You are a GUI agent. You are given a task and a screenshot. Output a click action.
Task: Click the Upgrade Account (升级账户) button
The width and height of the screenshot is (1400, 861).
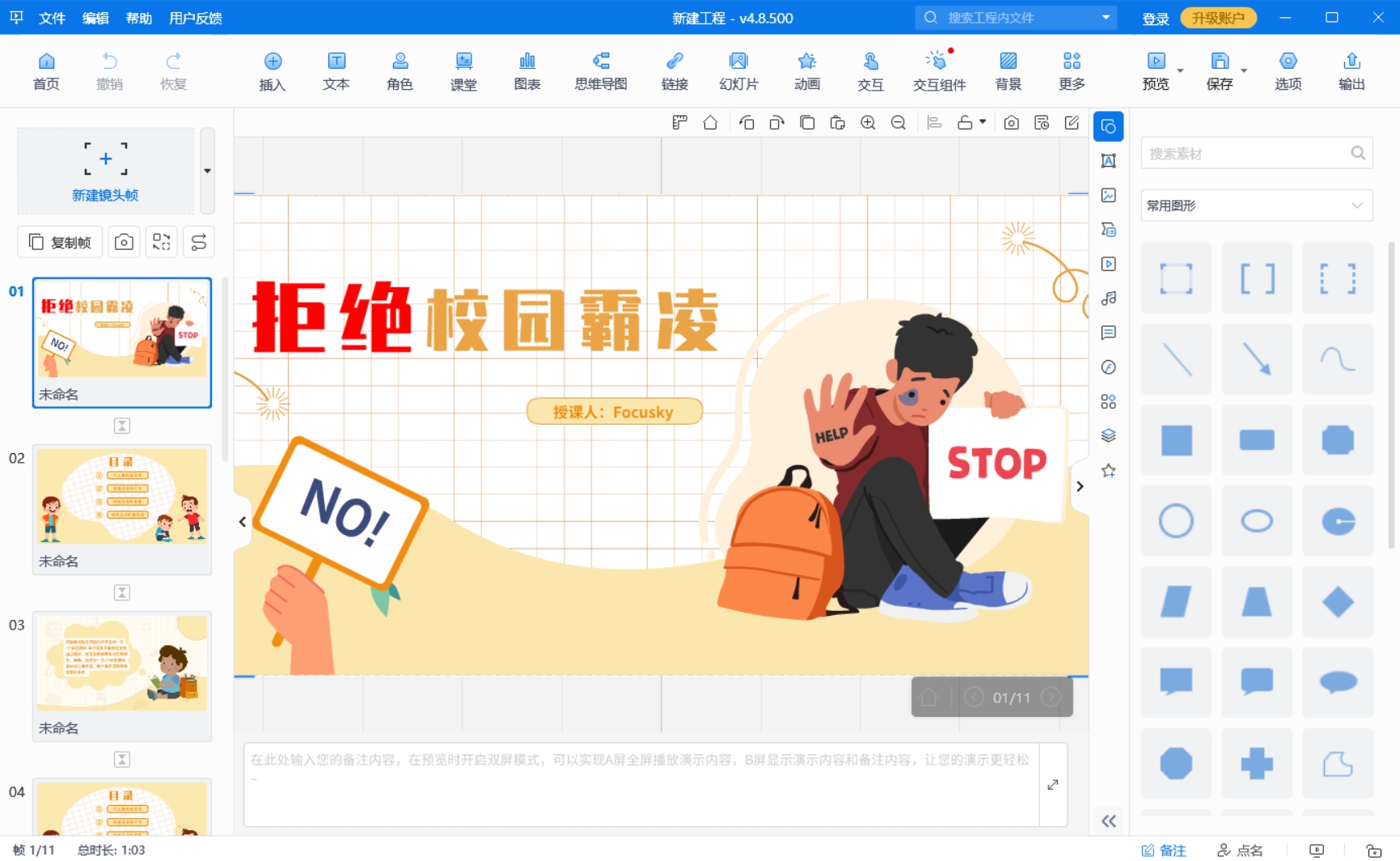point(1218,18)
